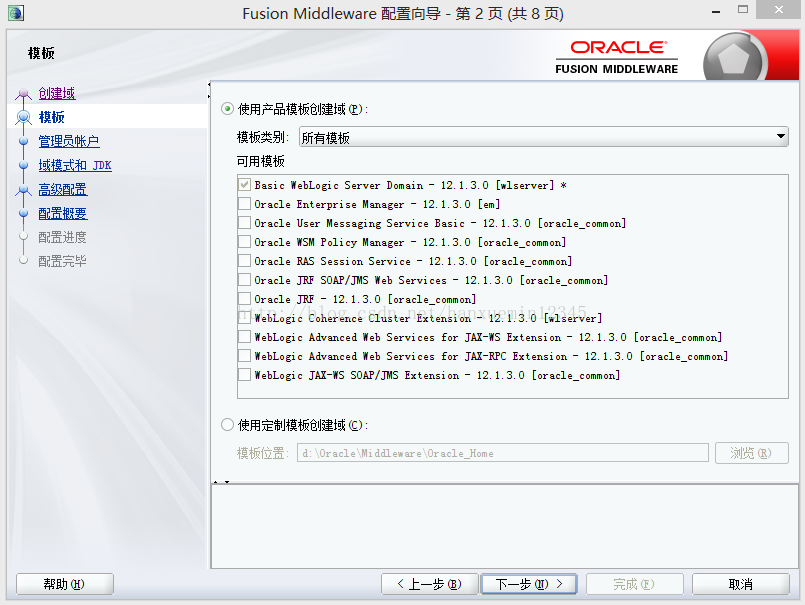Screen dimensions: 805x605
Task: Select 使用定制模板创建域 radio button
Action: (x=227, y=425)
